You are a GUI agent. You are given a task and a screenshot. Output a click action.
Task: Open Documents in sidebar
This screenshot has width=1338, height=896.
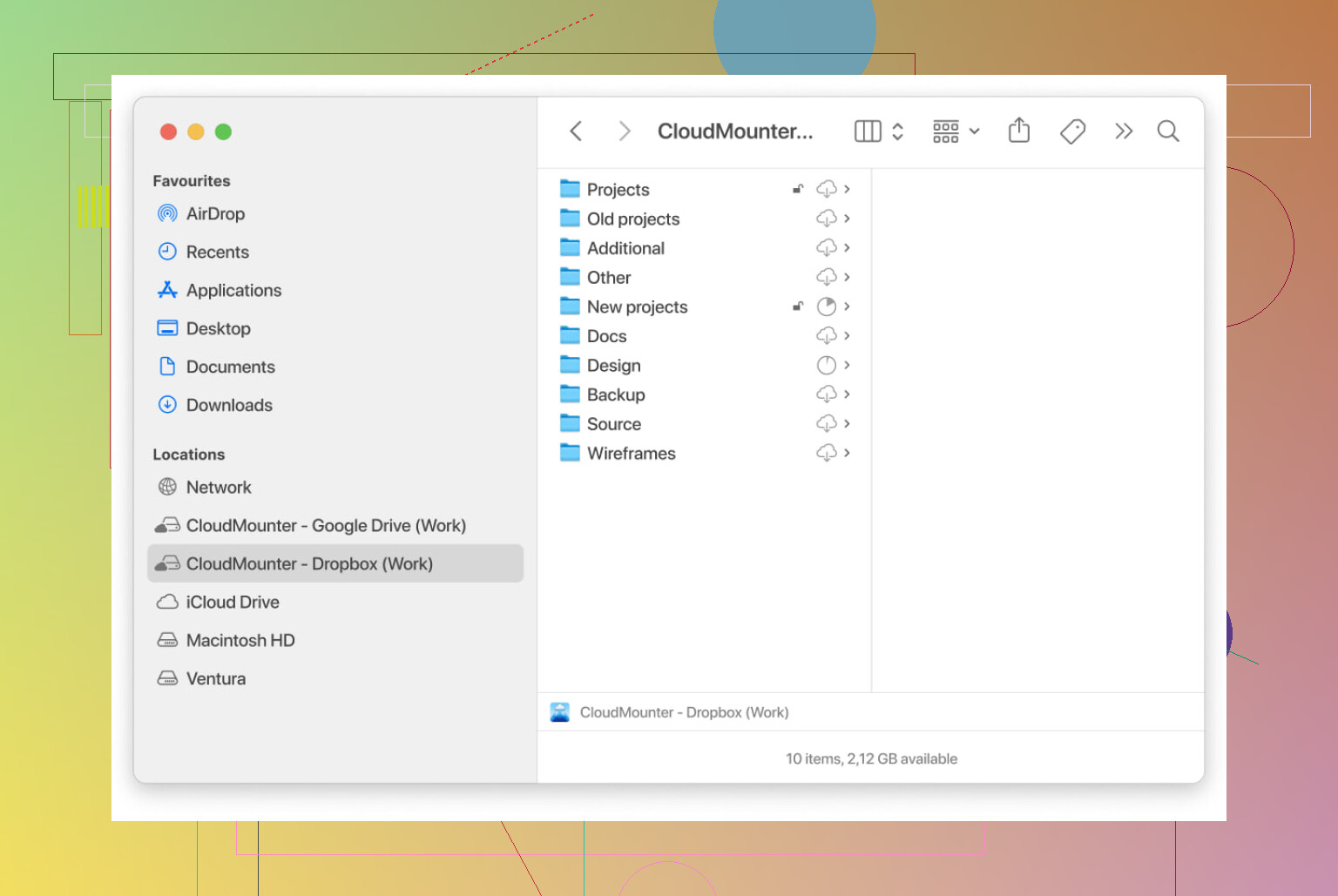point(335,367)
